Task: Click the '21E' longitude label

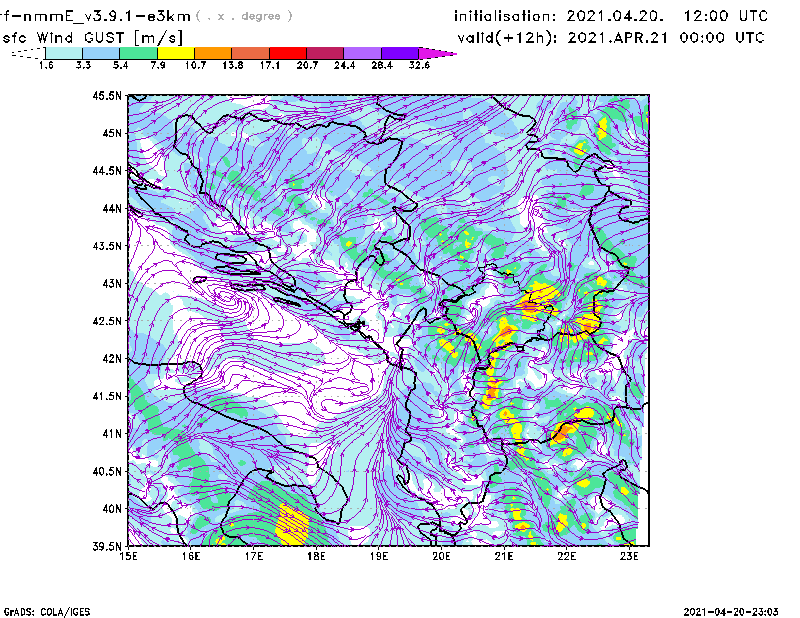Action: pos(504,556)
